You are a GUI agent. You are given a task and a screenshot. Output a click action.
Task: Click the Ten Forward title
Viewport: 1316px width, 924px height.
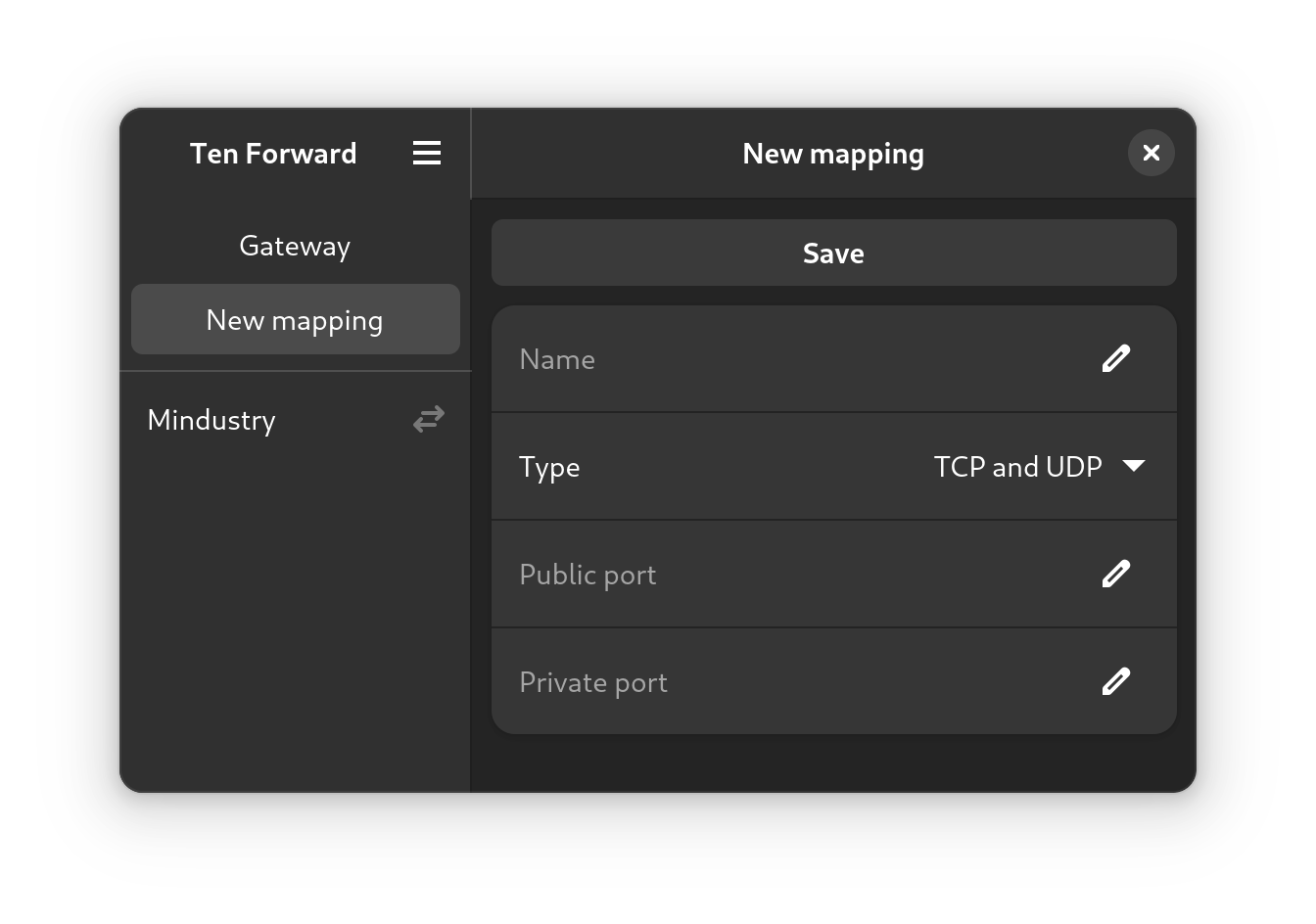coord(273,154)
